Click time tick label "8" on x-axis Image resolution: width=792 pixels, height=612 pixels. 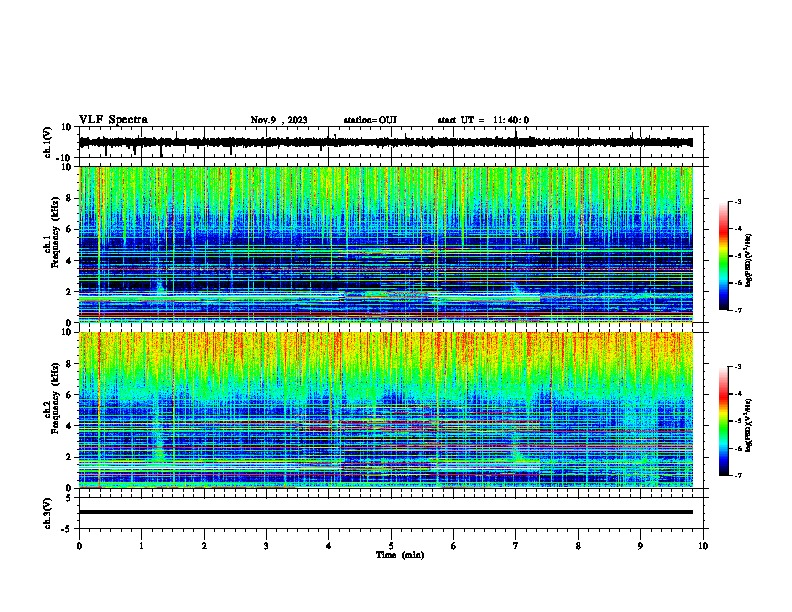click(578, 546)
